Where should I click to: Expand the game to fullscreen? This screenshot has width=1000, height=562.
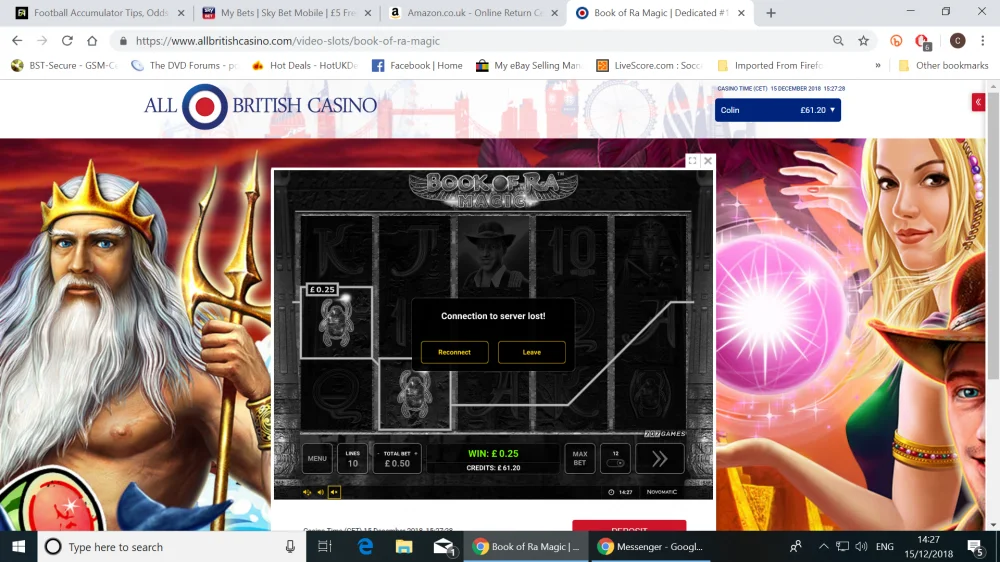[692, 161]
